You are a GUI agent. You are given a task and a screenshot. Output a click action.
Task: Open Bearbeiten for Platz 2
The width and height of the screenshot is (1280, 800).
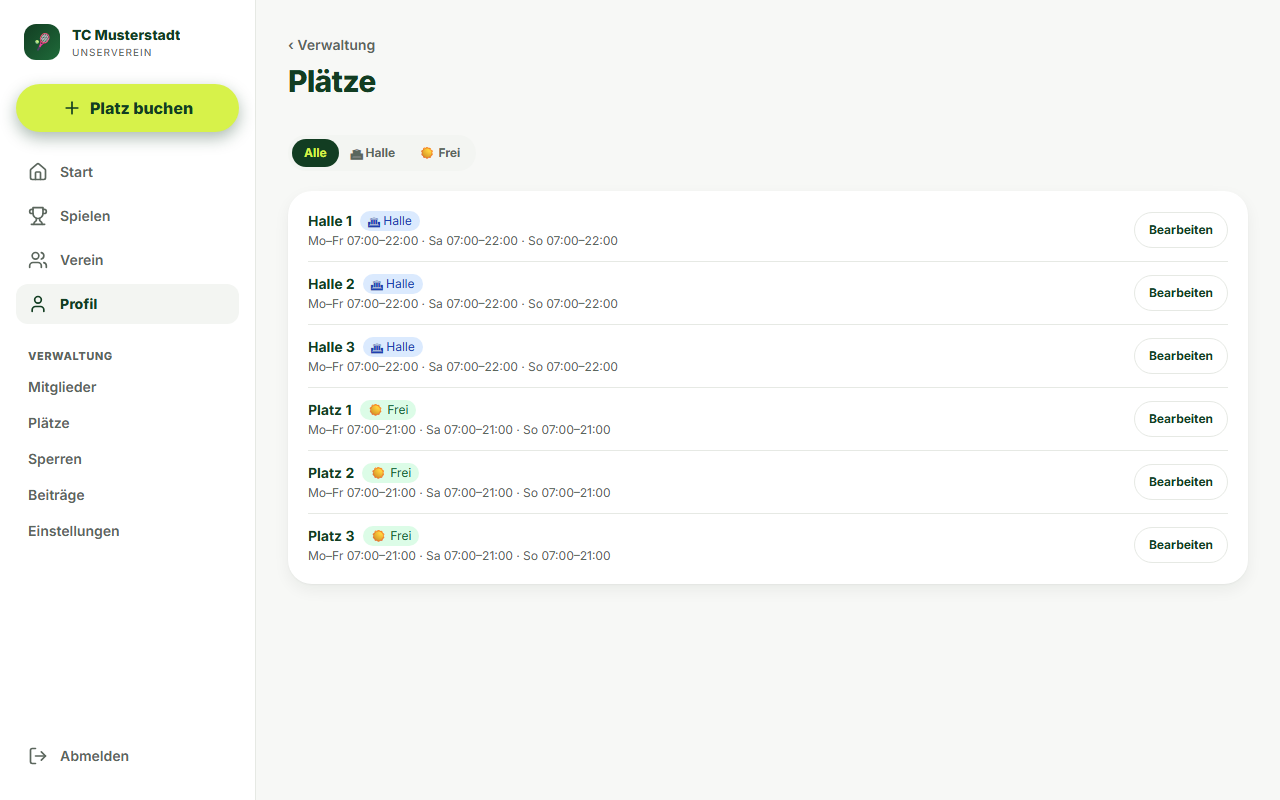[1180, 482]
